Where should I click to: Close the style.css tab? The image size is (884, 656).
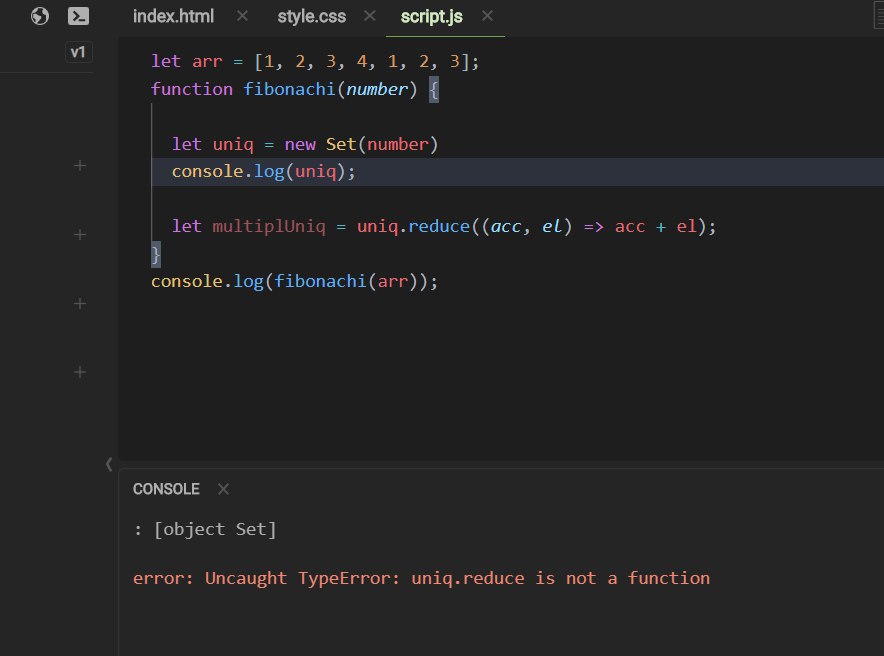coord(370,16)
